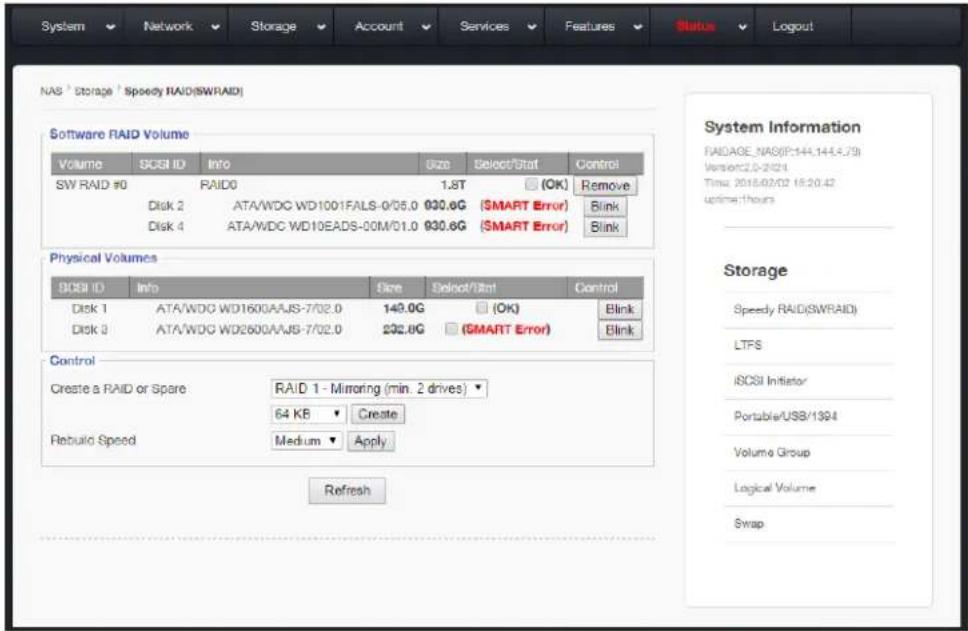Blink the Disk 4 drive LED
The width and height of the screenshot is (968, 631).
pyautogui.click(x=605, y=227)
